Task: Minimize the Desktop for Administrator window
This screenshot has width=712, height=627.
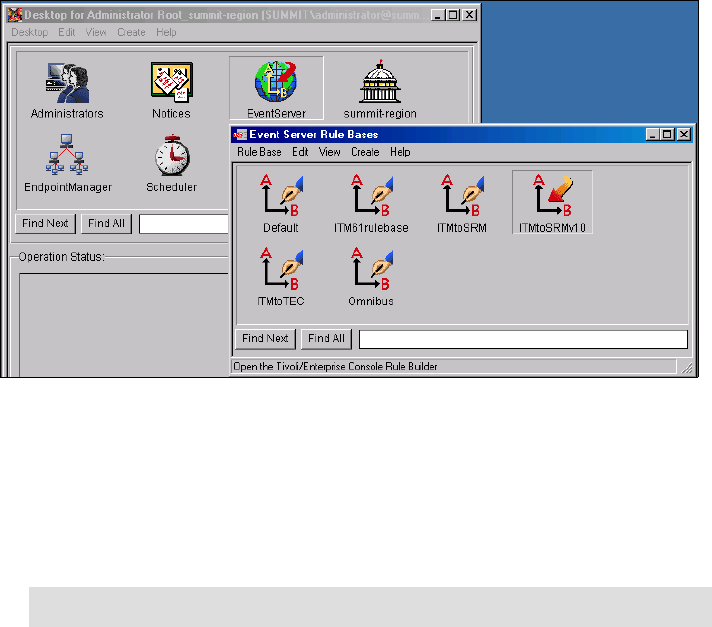Action: click(x=438, y=15)
